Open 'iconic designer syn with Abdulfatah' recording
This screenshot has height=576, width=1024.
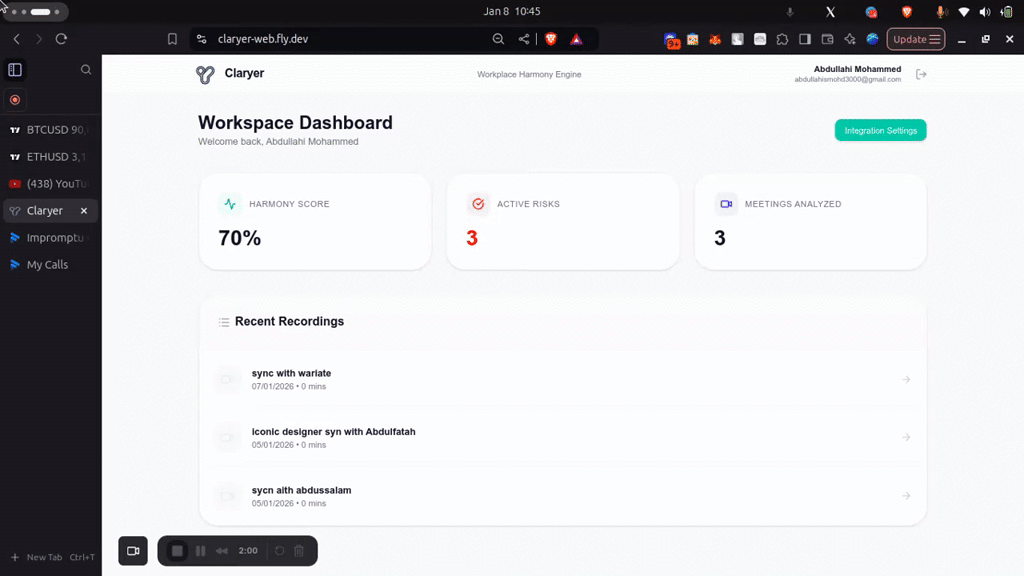click(562, 438)
